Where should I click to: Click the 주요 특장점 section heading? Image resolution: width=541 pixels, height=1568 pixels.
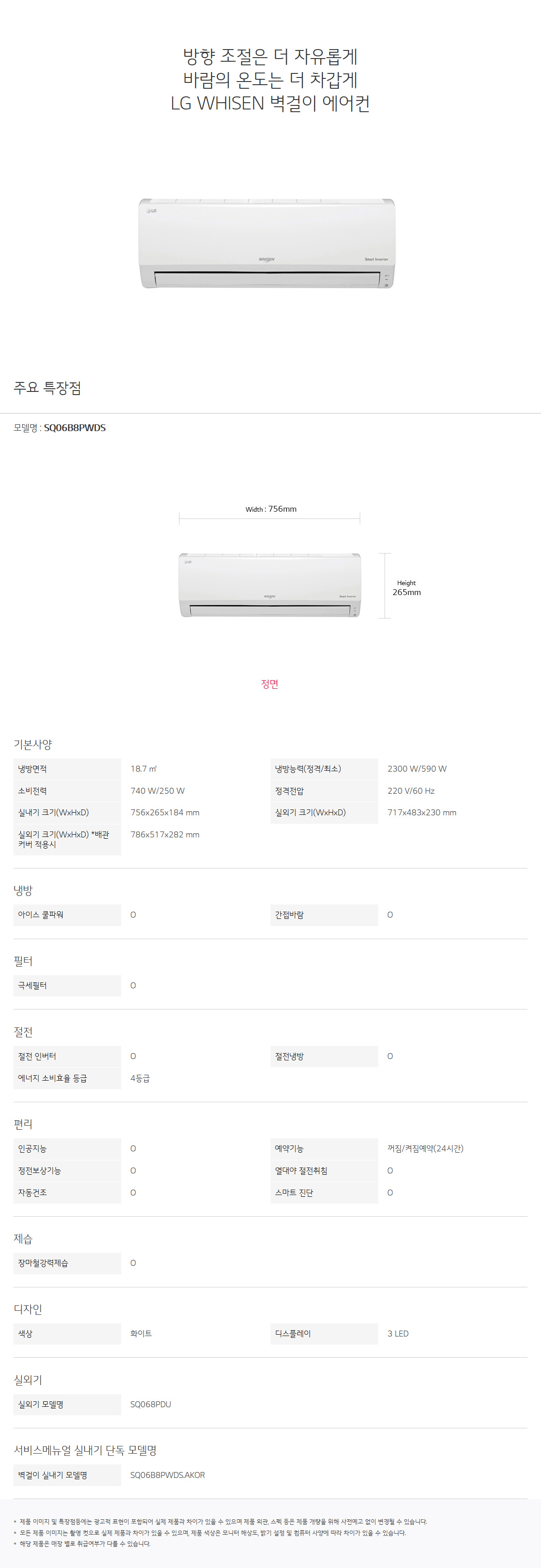[x=47, y=388]
